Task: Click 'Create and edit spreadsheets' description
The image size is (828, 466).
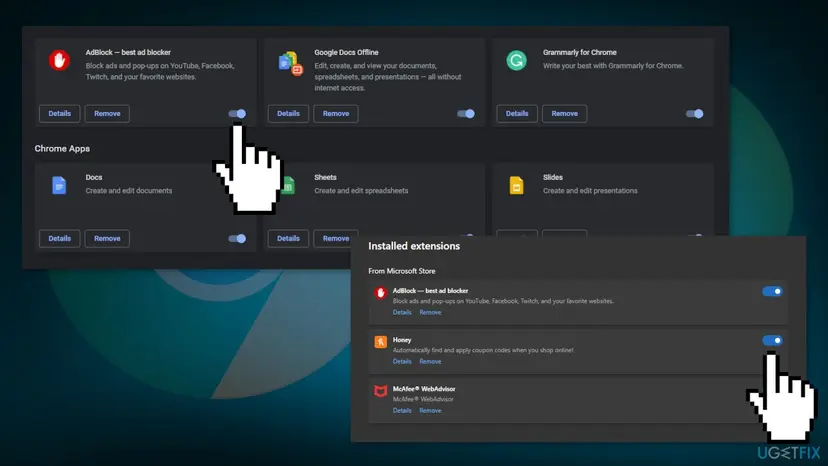Action: [361, 191]
